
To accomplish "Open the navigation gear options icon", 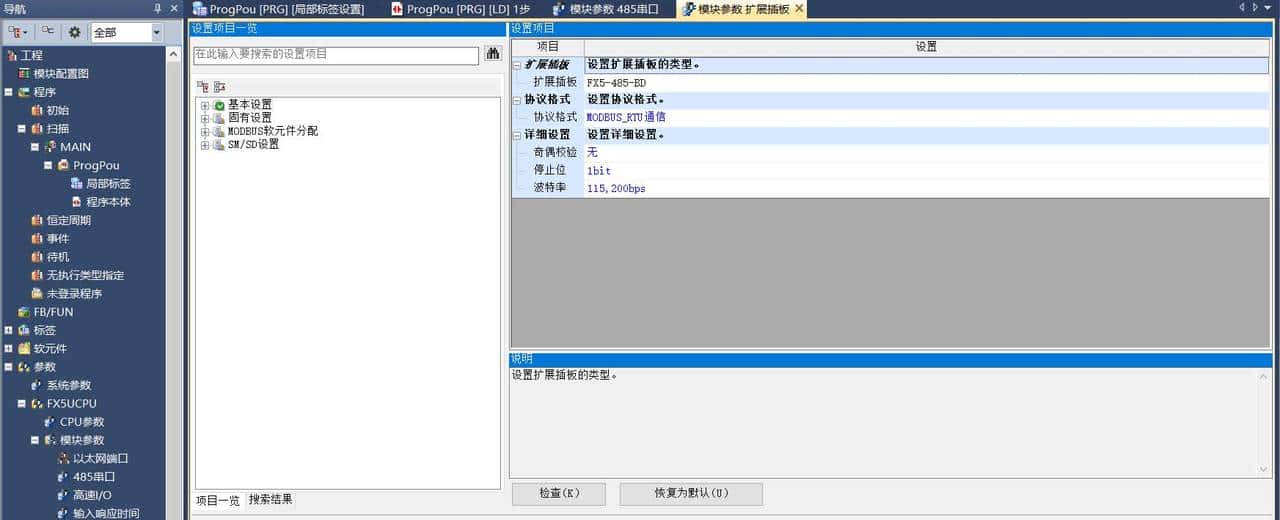I will pos(74,32).
